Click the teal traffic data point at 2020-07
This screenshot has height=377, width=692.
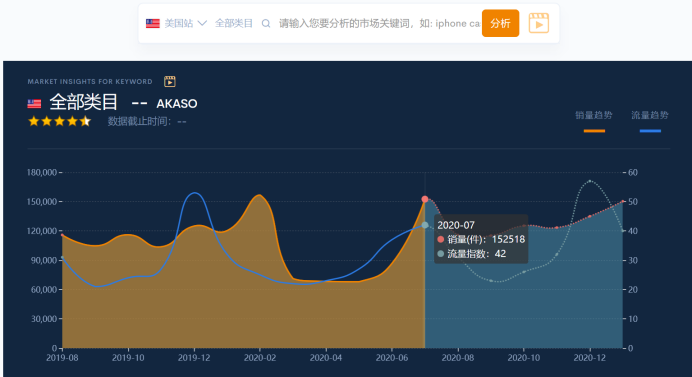[425, 225]
